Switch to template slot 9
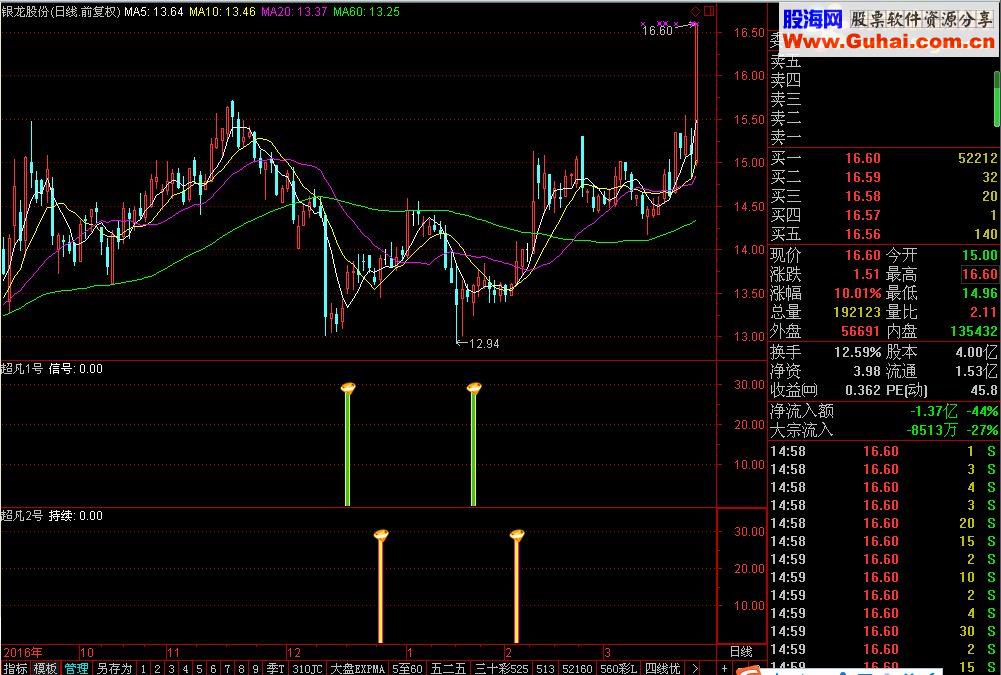 pos(255,669)
